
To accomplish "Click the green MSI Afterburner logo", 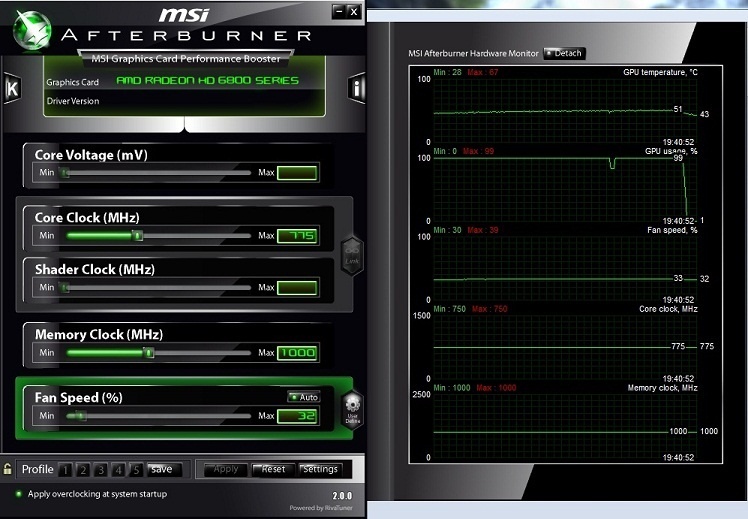I will point(32,30).
